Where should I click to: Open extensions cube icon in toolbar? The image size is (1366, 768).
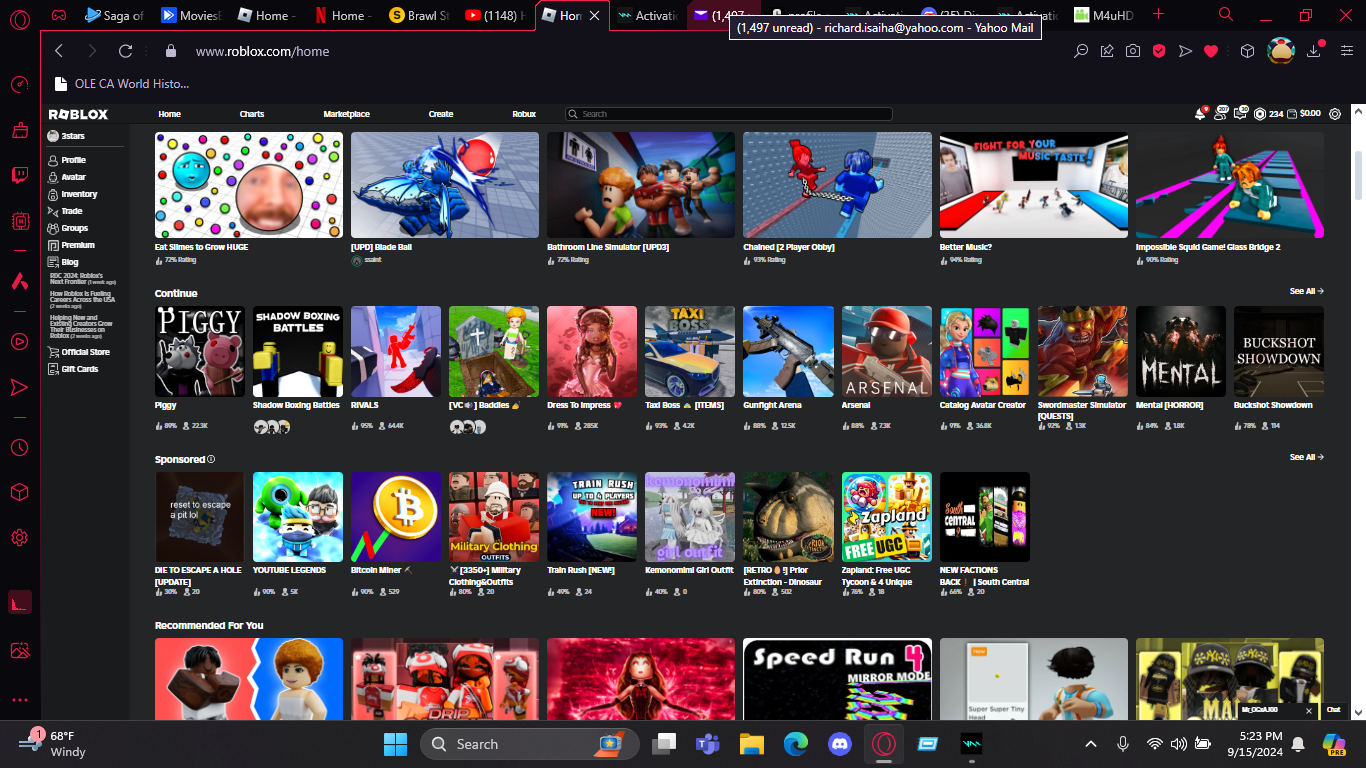(1247, 51)
